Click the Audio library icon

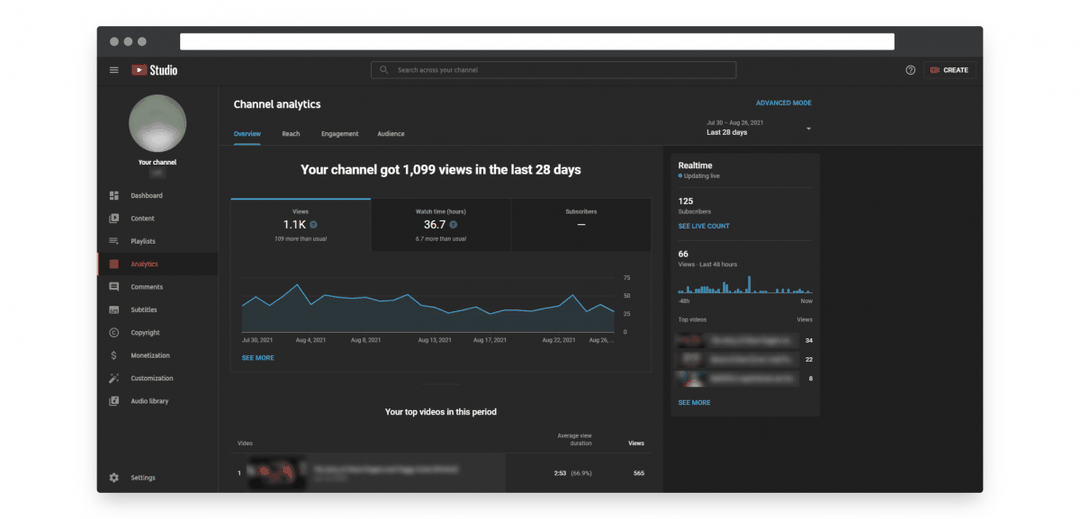pyautogui.click(x=114, y=401)
